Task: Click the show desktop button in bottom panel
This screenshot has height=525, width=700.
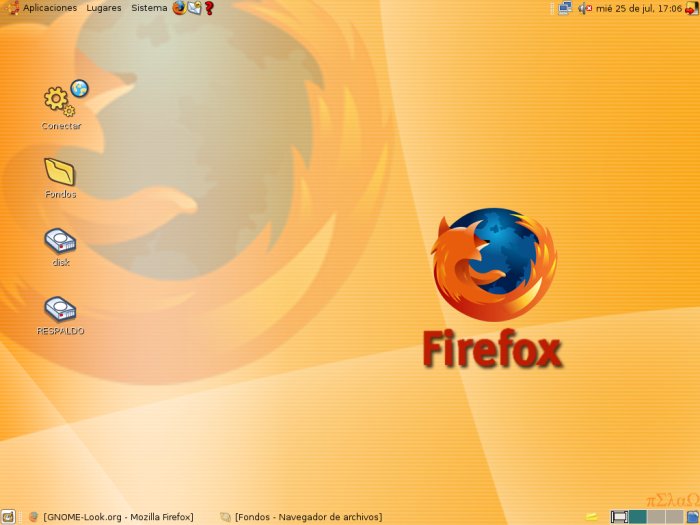Action: pos(8,517)
